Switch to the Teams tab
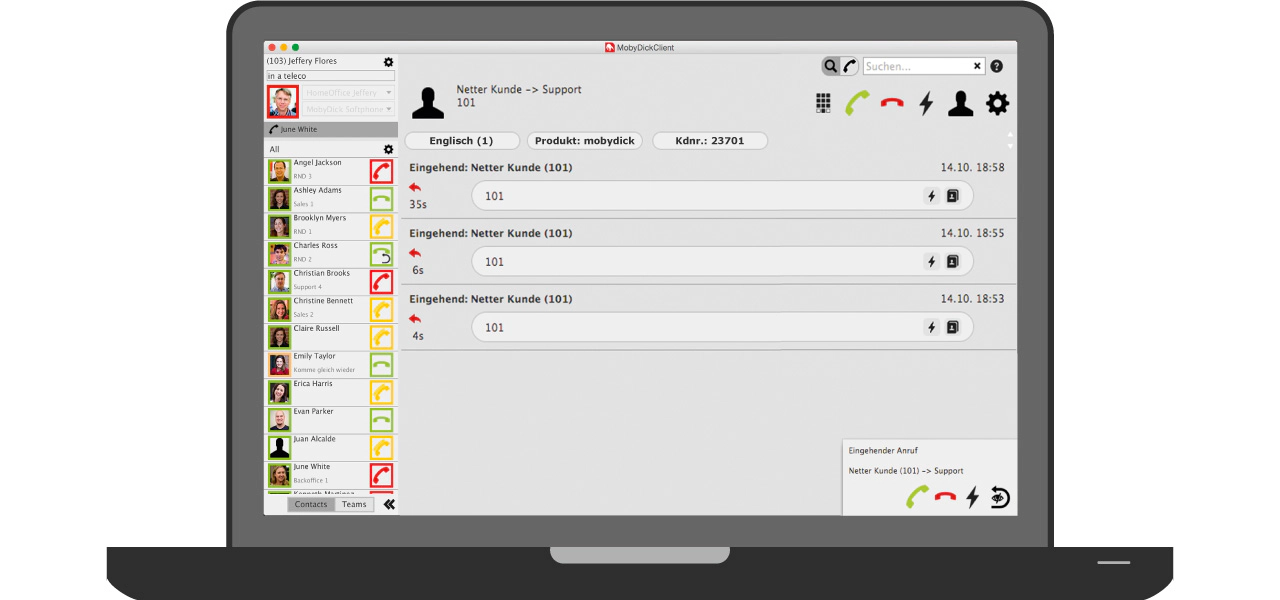This screenshot has height=600, width=1280. [x=354, y=504]
